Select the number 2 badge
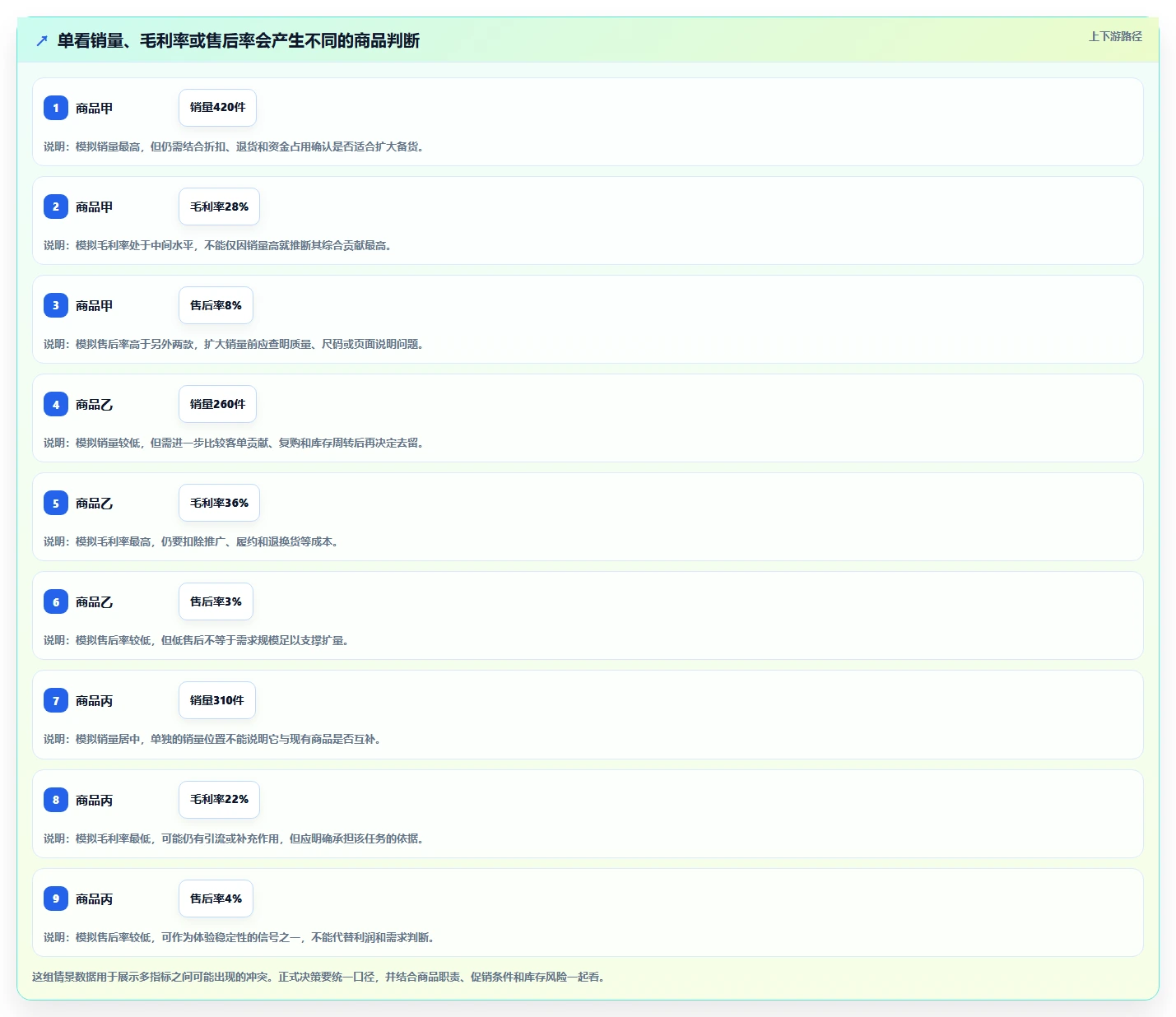This screenshot has width=1176, height=1017. pyautogui.click(x=56, y=207)
